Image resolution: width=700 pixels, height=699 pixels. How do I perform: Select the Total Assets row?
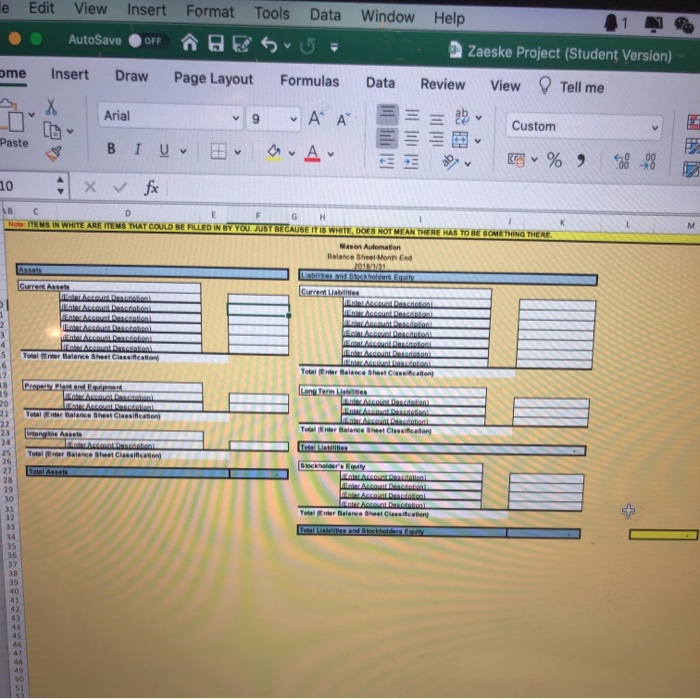(x=157, y=473)
